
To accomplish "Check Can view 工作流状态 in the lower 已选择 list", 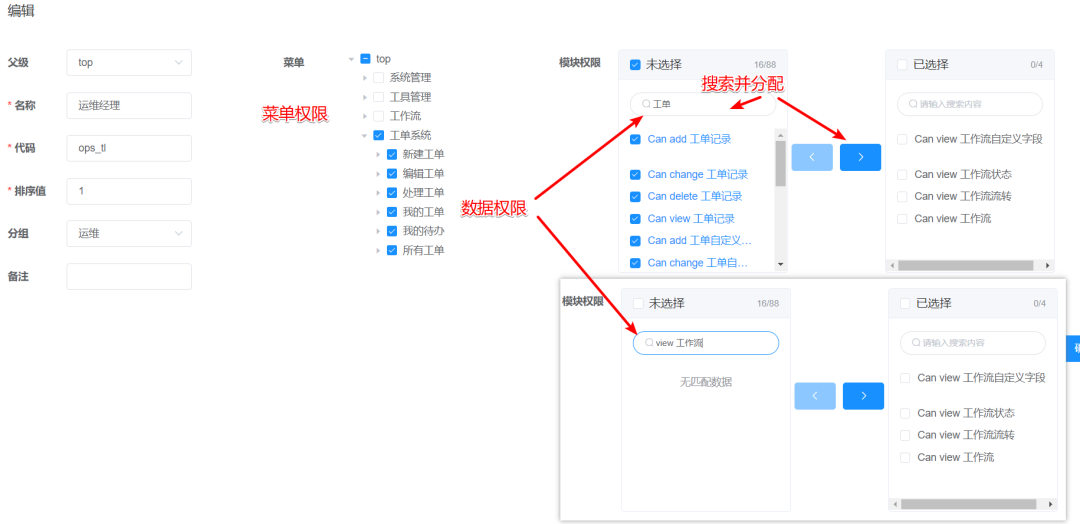I will [x=905, y=414].
